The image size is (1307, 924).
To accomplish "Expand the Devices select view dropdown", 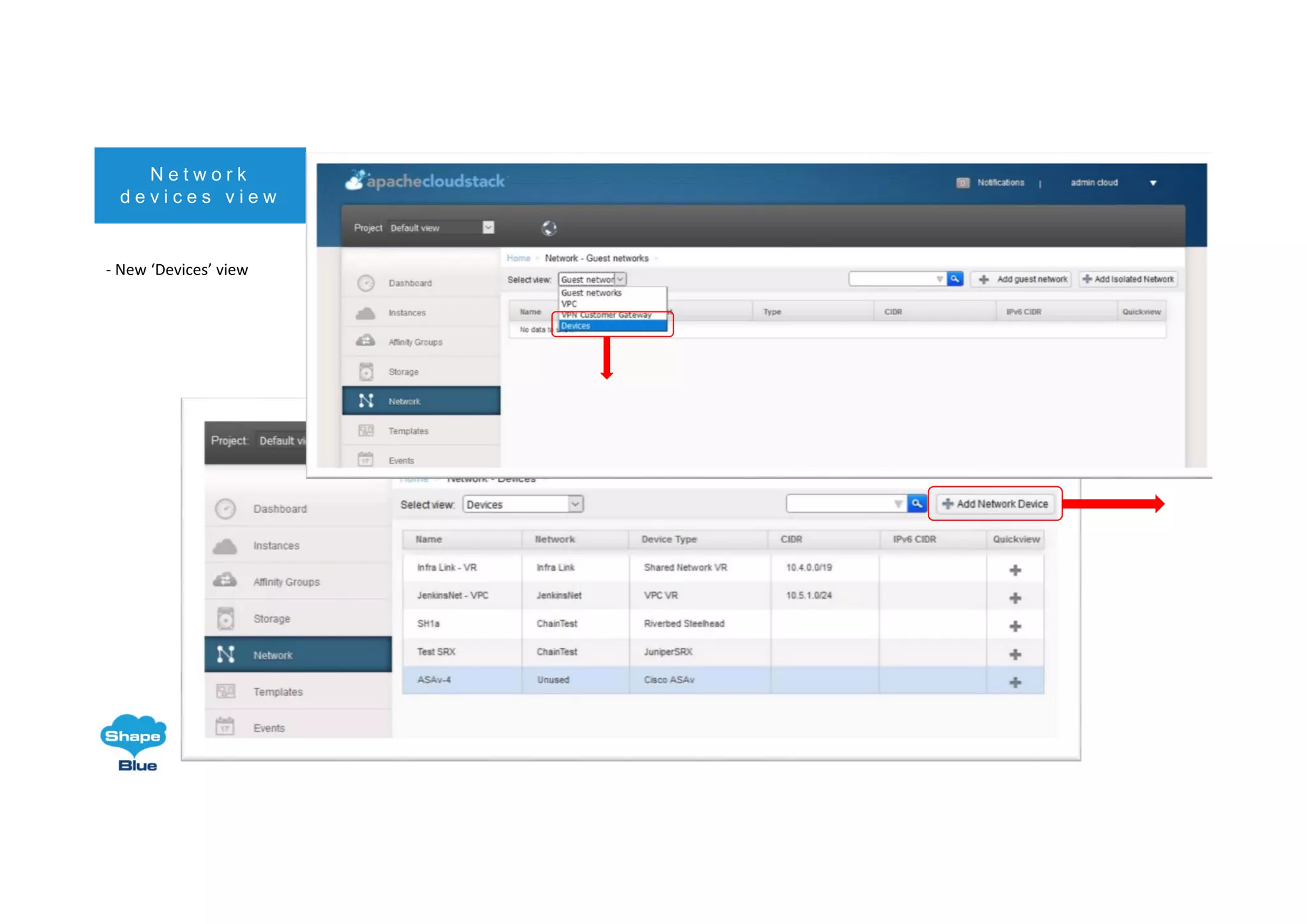I will 575,504.
